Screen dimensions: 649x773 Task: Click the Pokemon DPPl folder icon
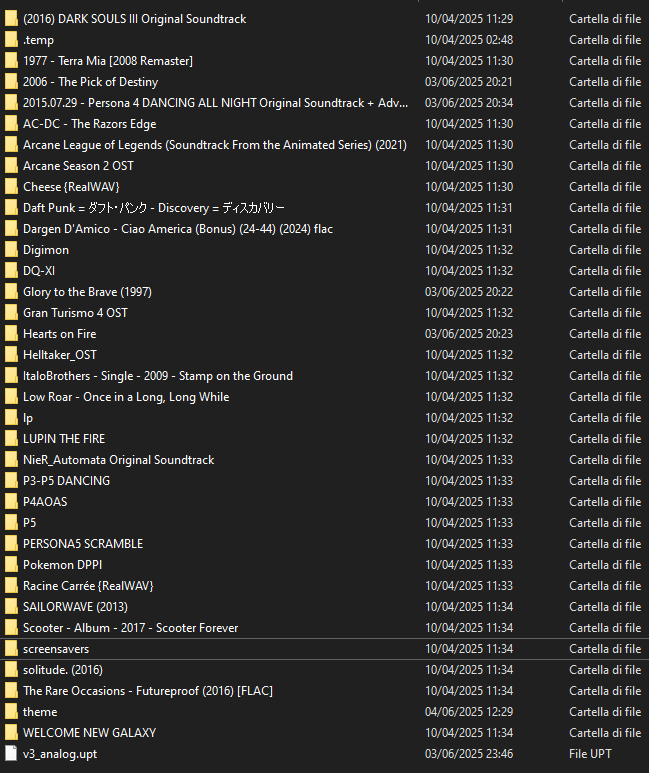(x=11, y=565)
